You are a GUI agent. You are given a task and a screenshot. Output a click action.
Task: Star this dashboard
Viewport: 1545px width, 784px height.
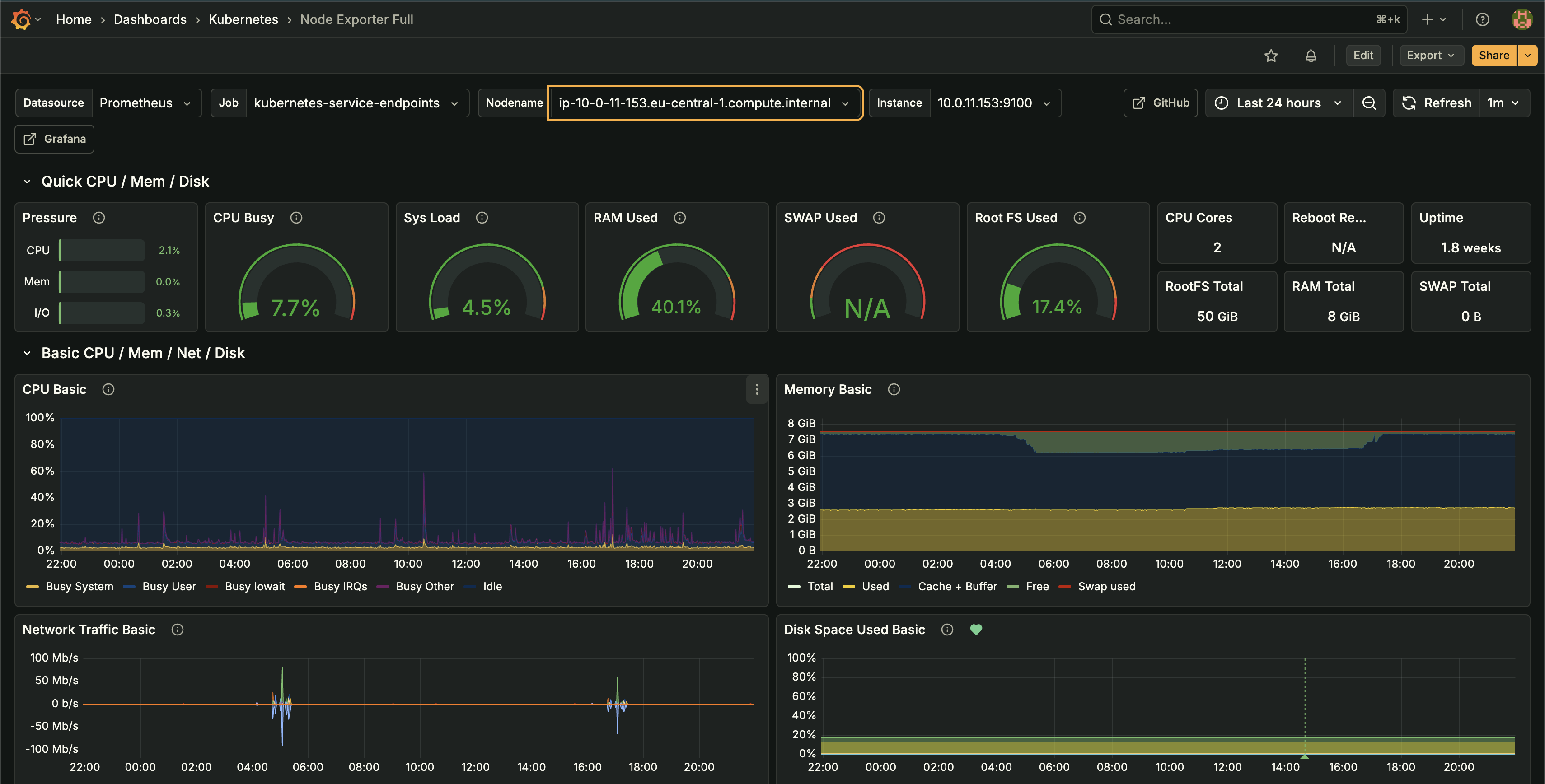1272,55
